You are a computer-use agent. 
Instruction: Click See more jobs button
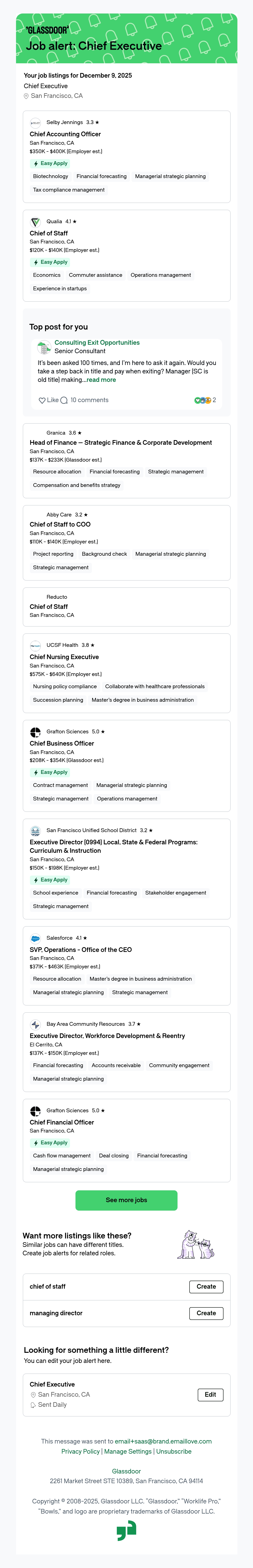coord(126,1200)
